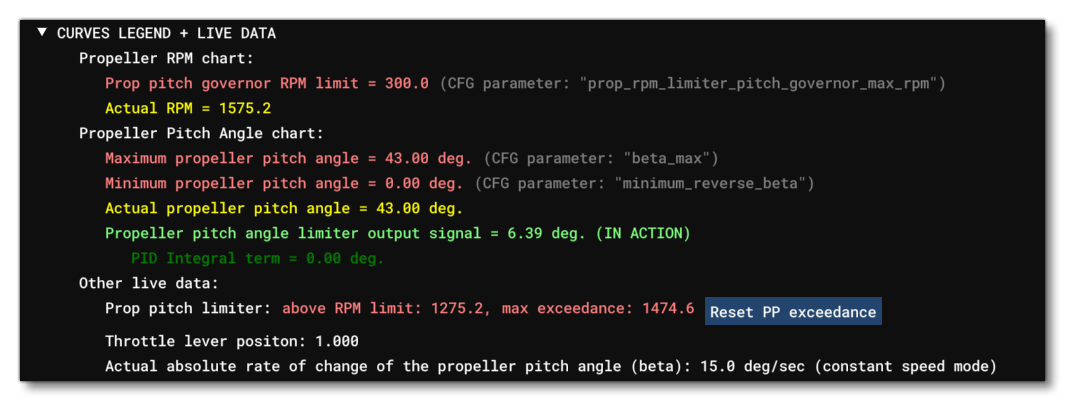
Task: Click the Prop pitch limiter label
Action: pyautogui.click(x=189, y=309)
